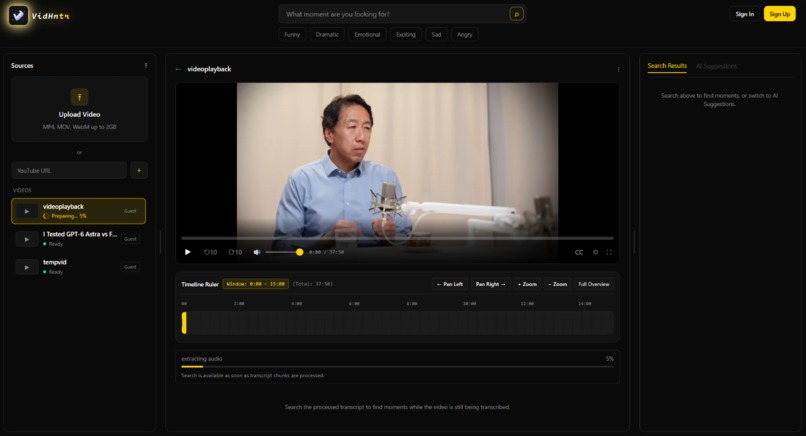Click the Window 0:00 - 15:00 badge
The height and width of the screenshot is (436, 806).
click(x=255, y=284)
